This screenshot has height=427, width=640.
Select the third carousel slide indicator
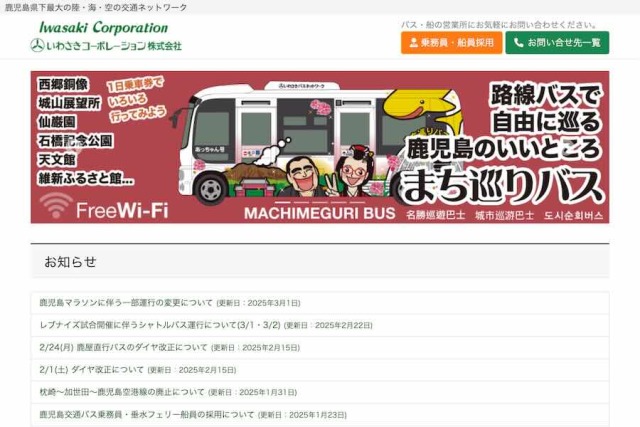pos(320,202)
